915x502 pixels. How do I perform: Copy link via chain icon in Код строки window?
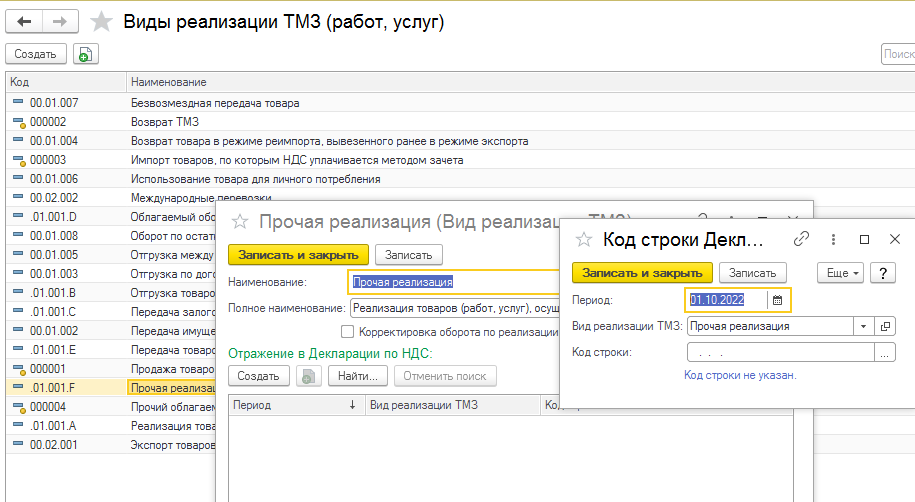coord(801,239)
